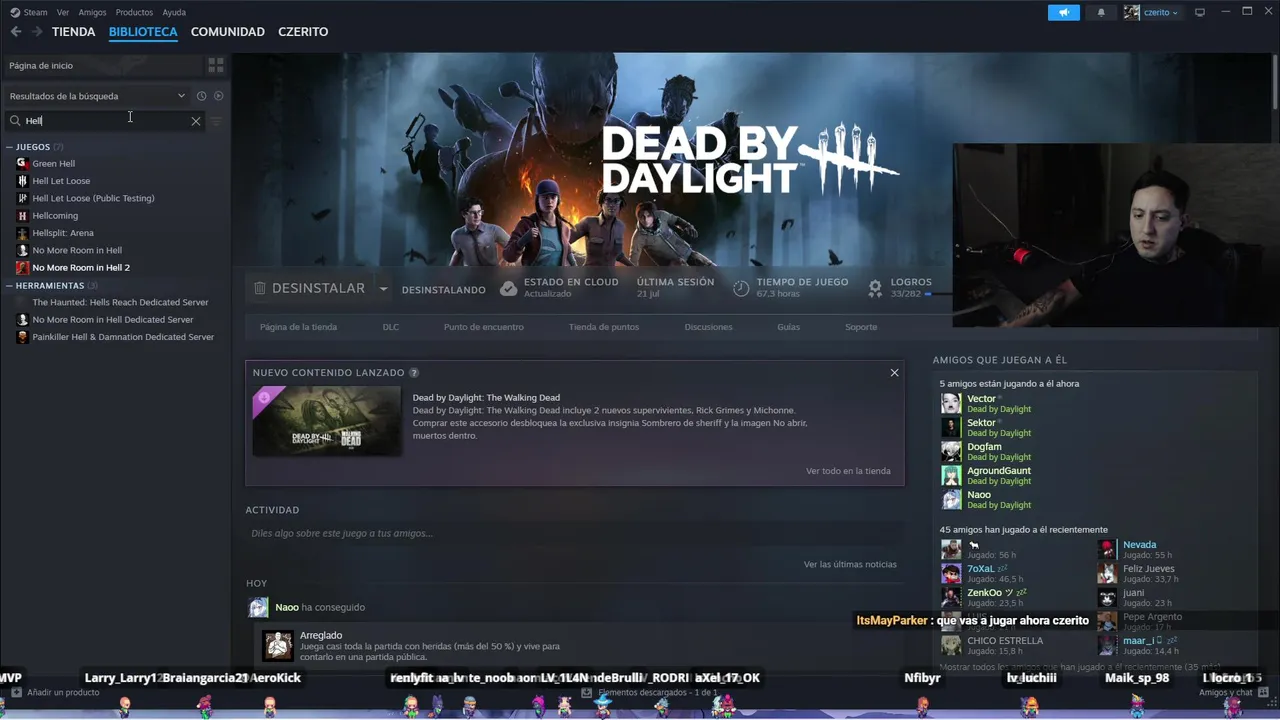Open the DLC link
This screenshot has width=1280, height=720.
(x=391, y=327)
